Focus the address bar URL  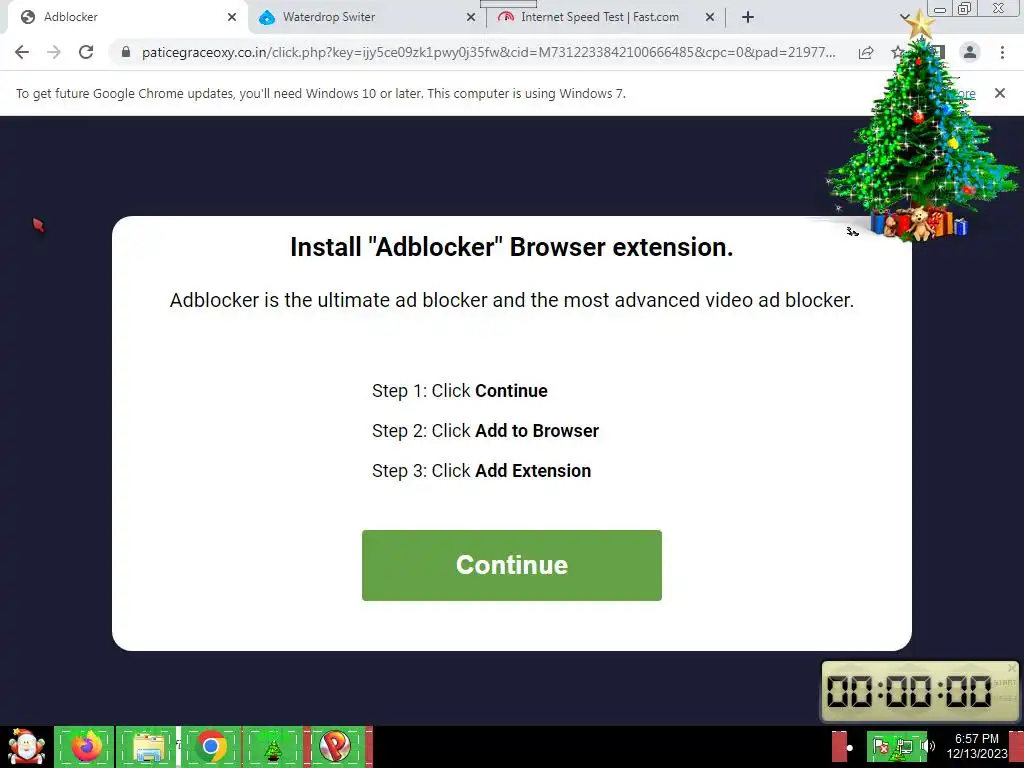[x=488, y=52]
